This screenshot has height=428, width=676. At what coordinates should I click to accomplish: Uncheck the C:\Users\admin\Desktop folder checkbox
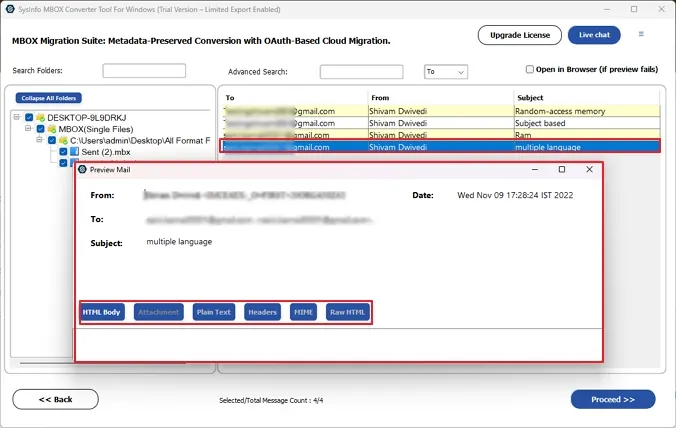52,141
